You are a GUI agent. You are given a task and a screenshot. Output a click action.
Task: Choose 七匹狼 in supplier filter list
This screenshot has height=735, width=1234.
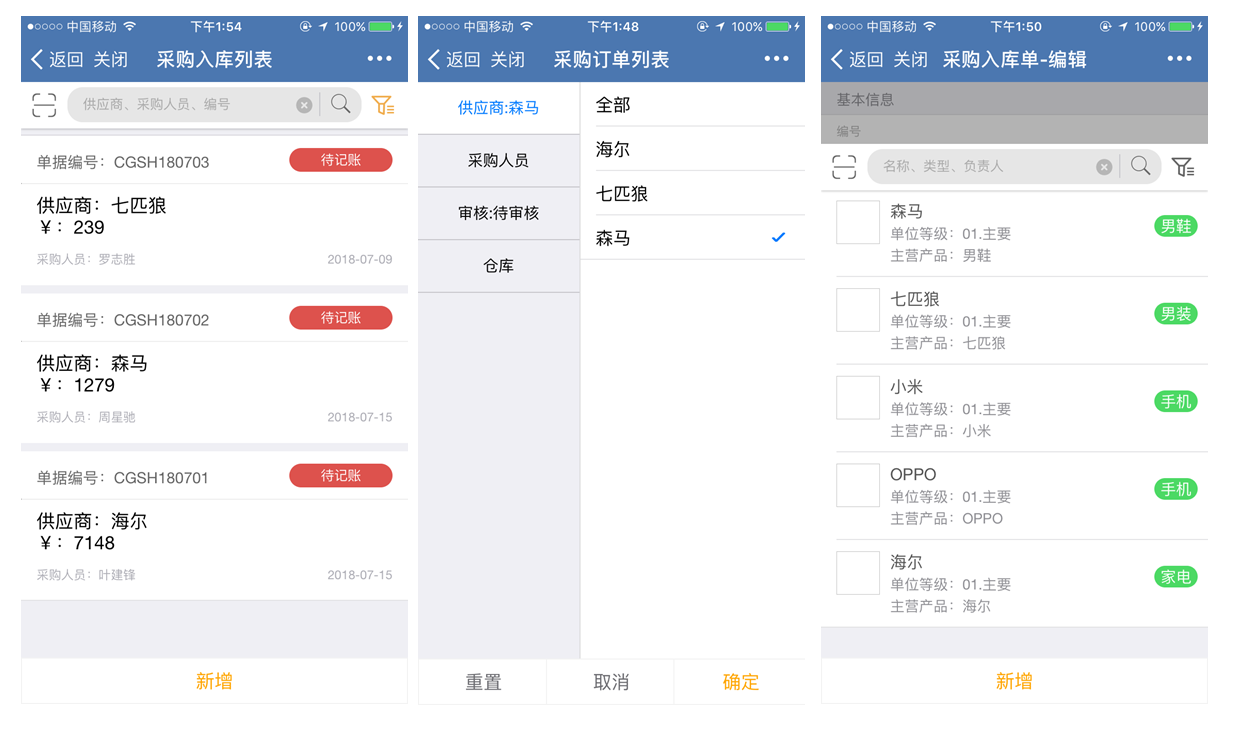pos(692,194)
